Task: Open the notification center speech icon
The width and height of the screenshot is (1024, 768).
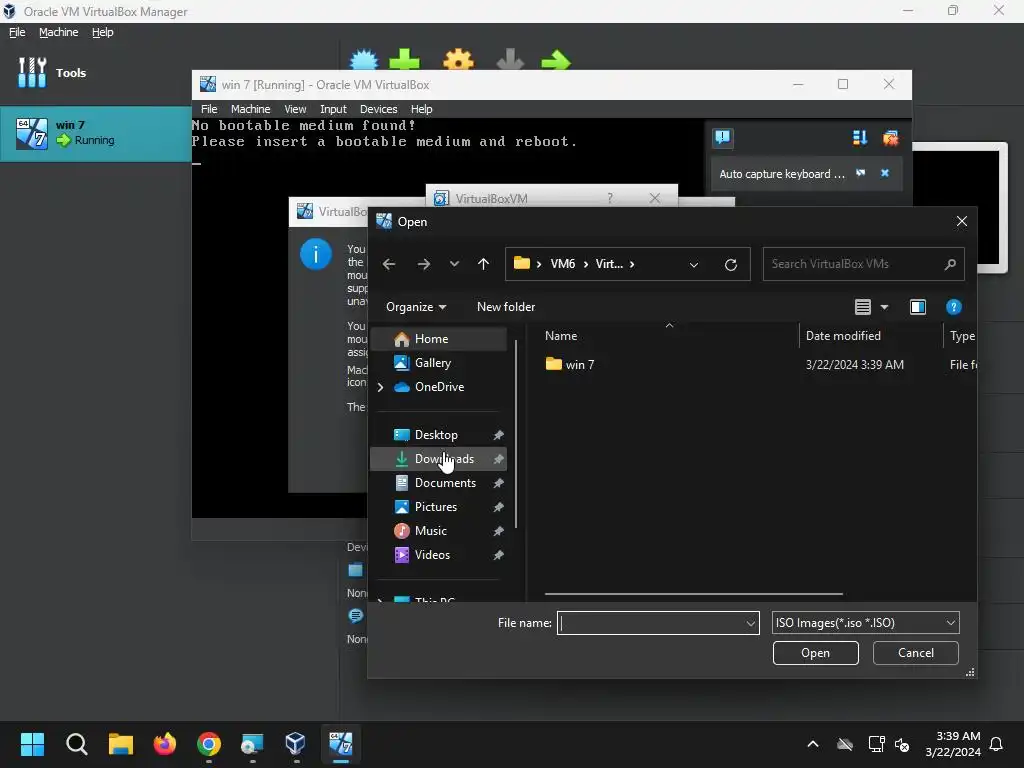Action: pyautogui.click(x=722, y=138)
